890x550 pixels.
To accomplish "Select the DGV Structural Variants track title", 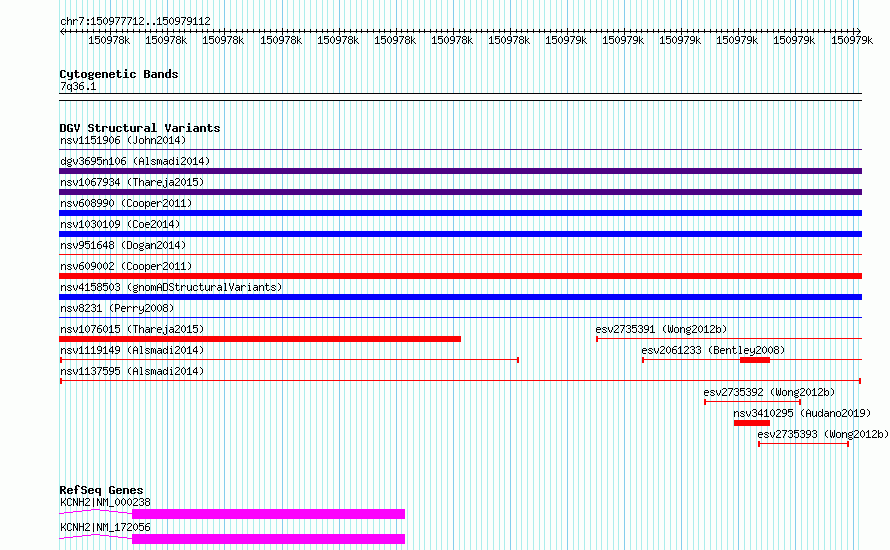I will click(140, 128).
